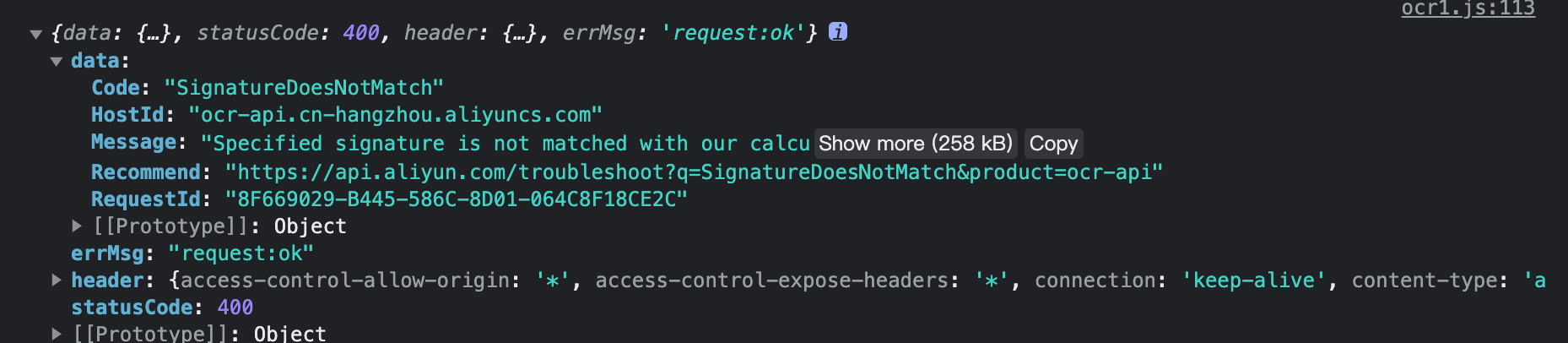
Task: Click the Recommend troubleshoot URL string
Action: coord(694,172)
